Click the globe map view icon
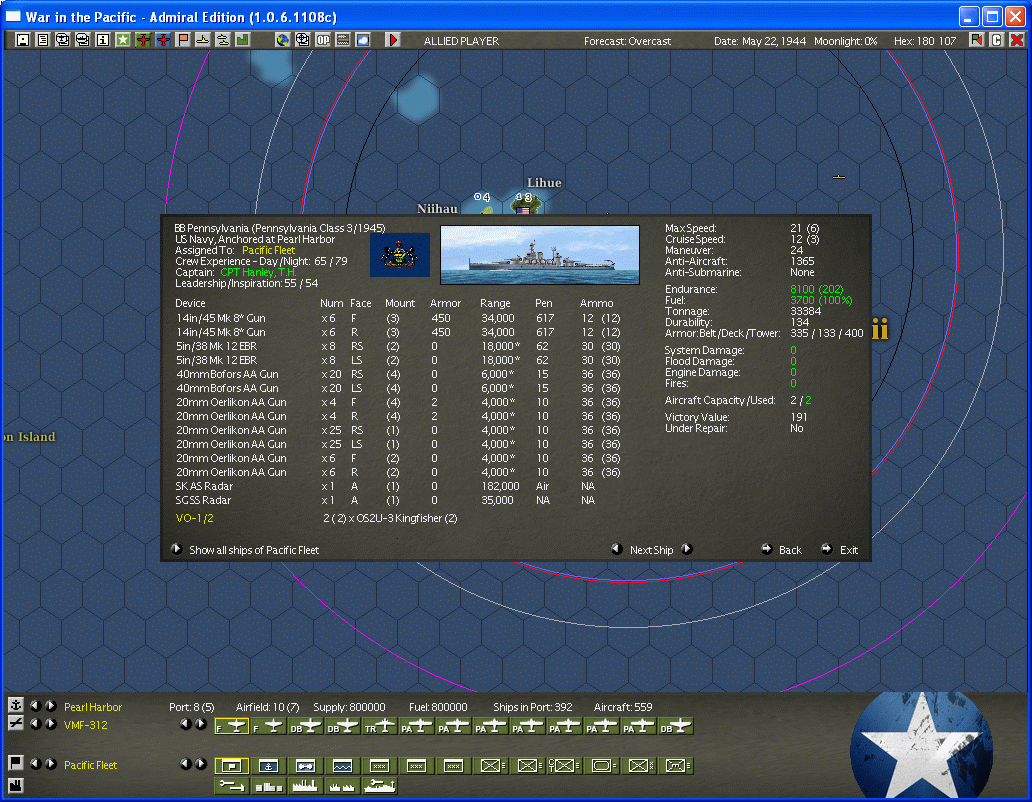 284,41
